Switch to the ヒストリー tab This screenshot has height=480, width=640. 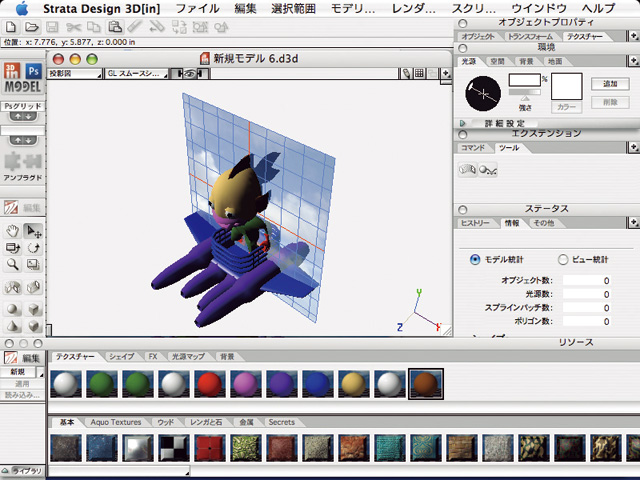[475, 223]
